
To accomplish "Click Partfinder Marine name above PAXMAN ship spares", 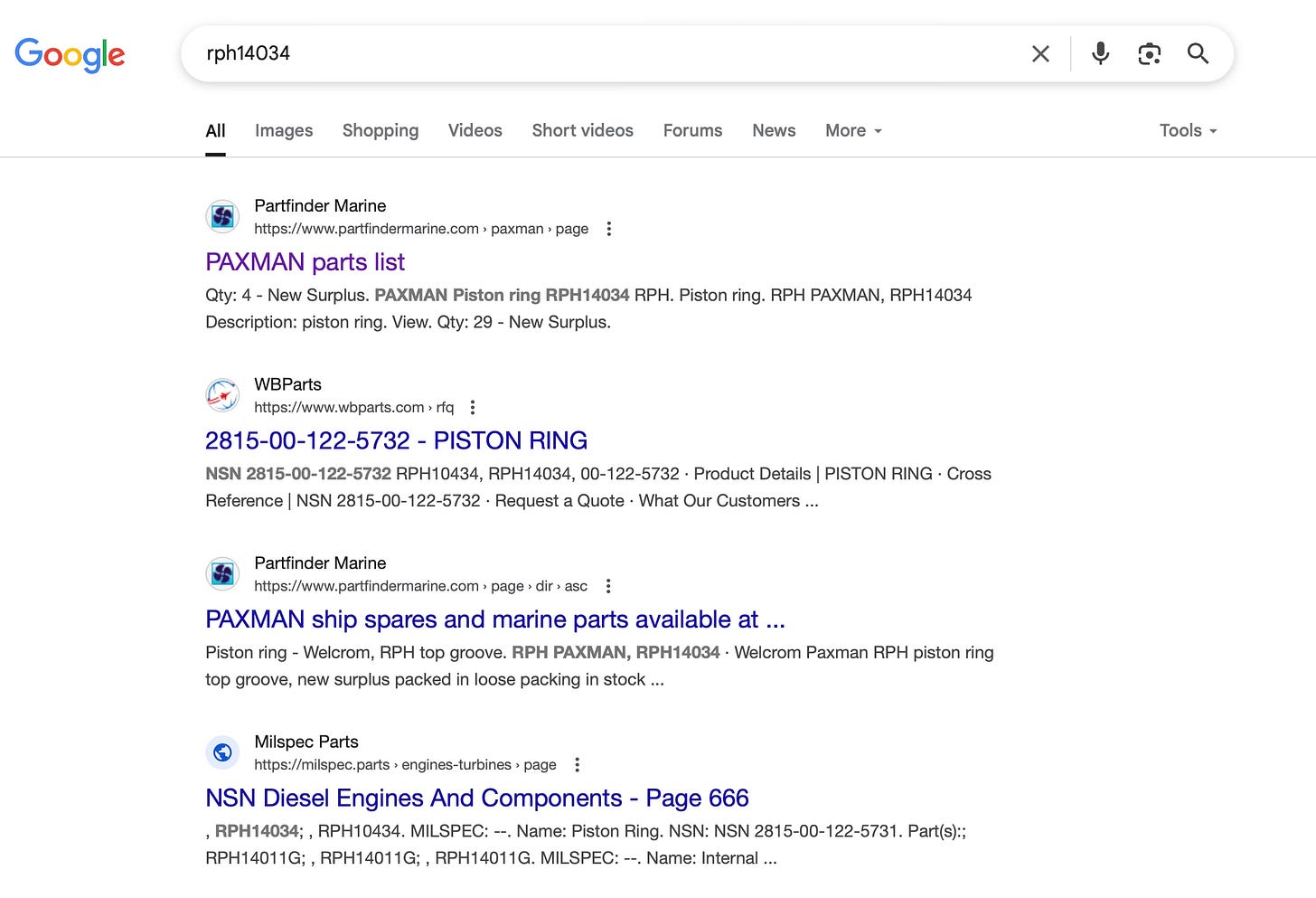I will 320,562.
